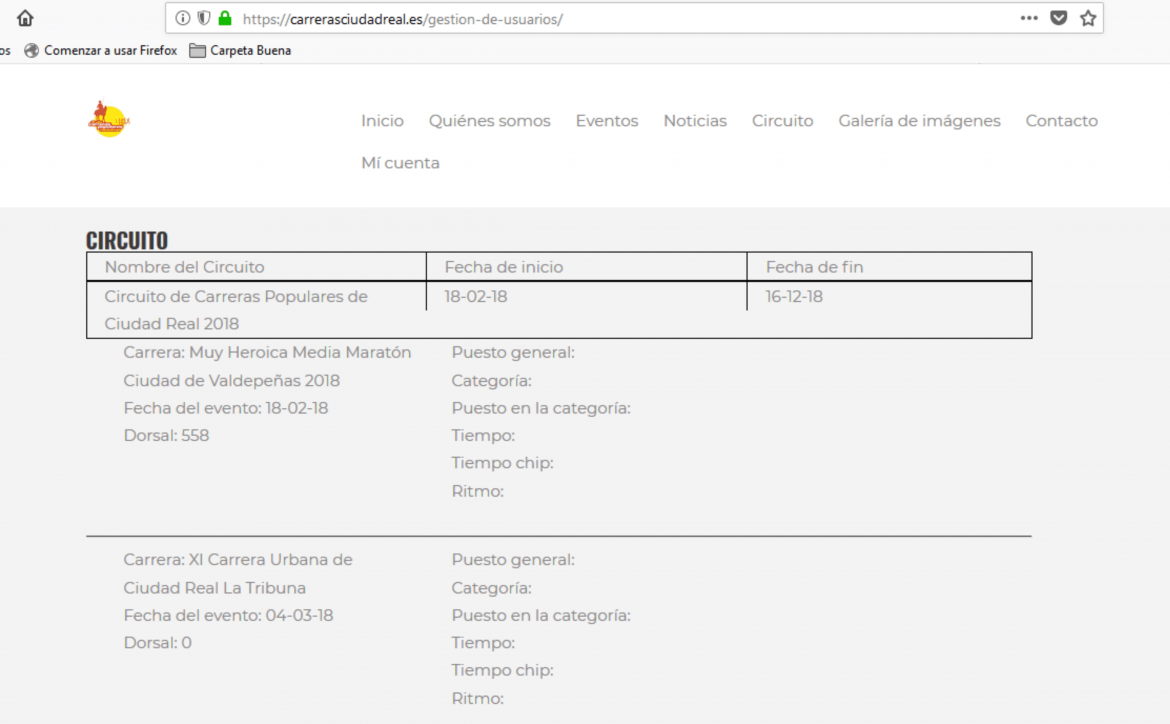The width and height of the screenshot is (1170, 724).
Task: Click the Carreras Populares site logo
Action: (109, 119)
